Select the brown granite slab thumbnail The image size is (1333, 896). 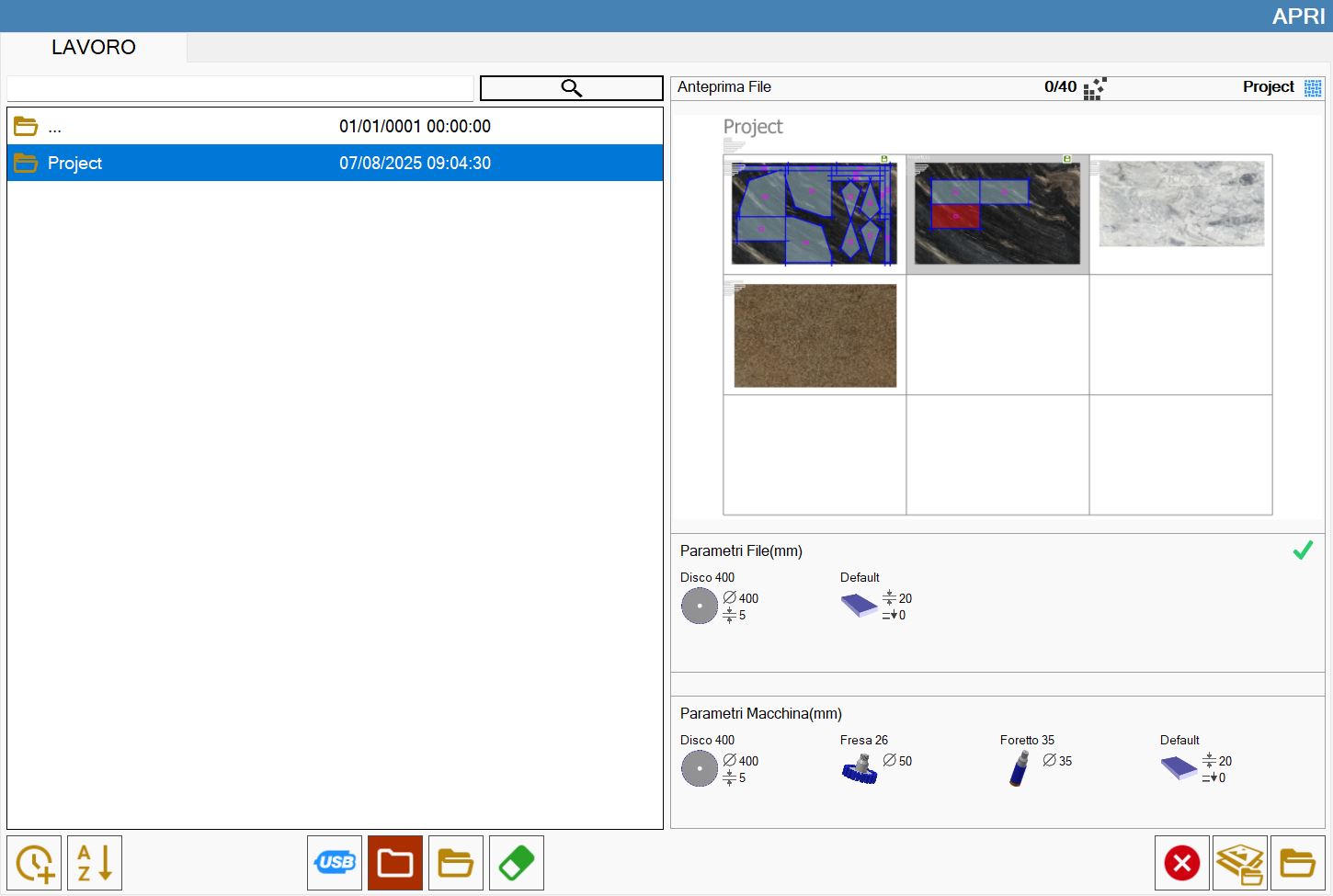(x=815, y=335)
